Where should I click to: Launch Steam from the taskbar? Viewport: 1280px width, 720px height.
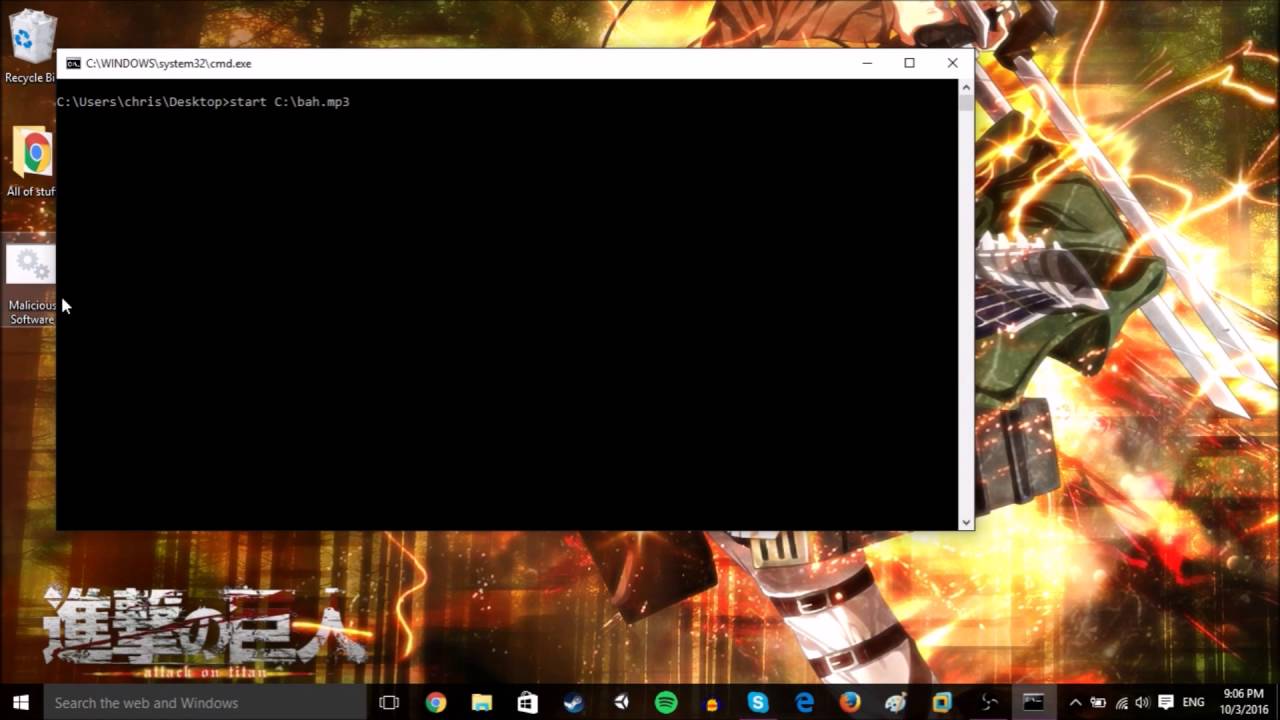click(x=574, y=702)
